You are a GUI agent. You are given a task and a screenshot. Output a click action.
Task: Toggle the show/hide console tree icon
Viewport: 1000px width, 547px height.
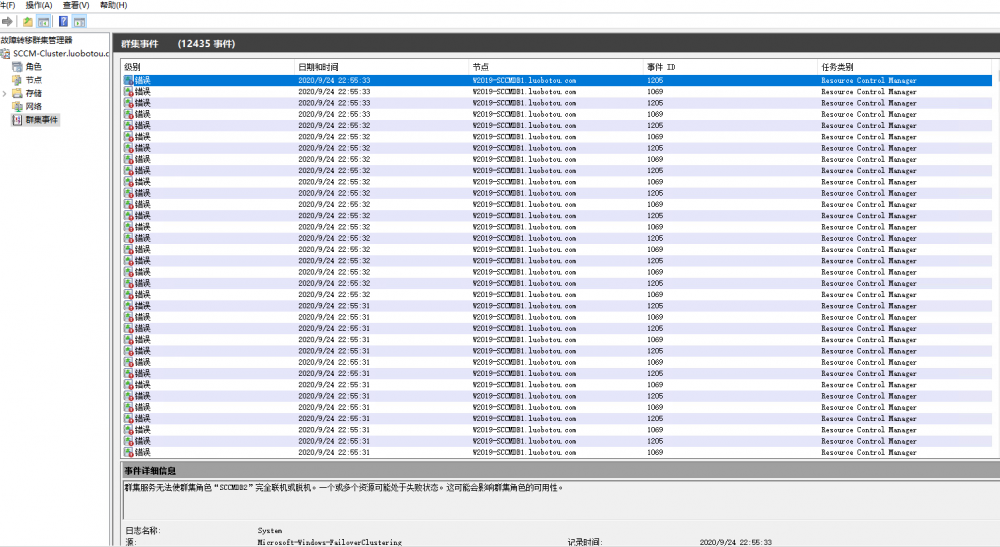(44, 21)
